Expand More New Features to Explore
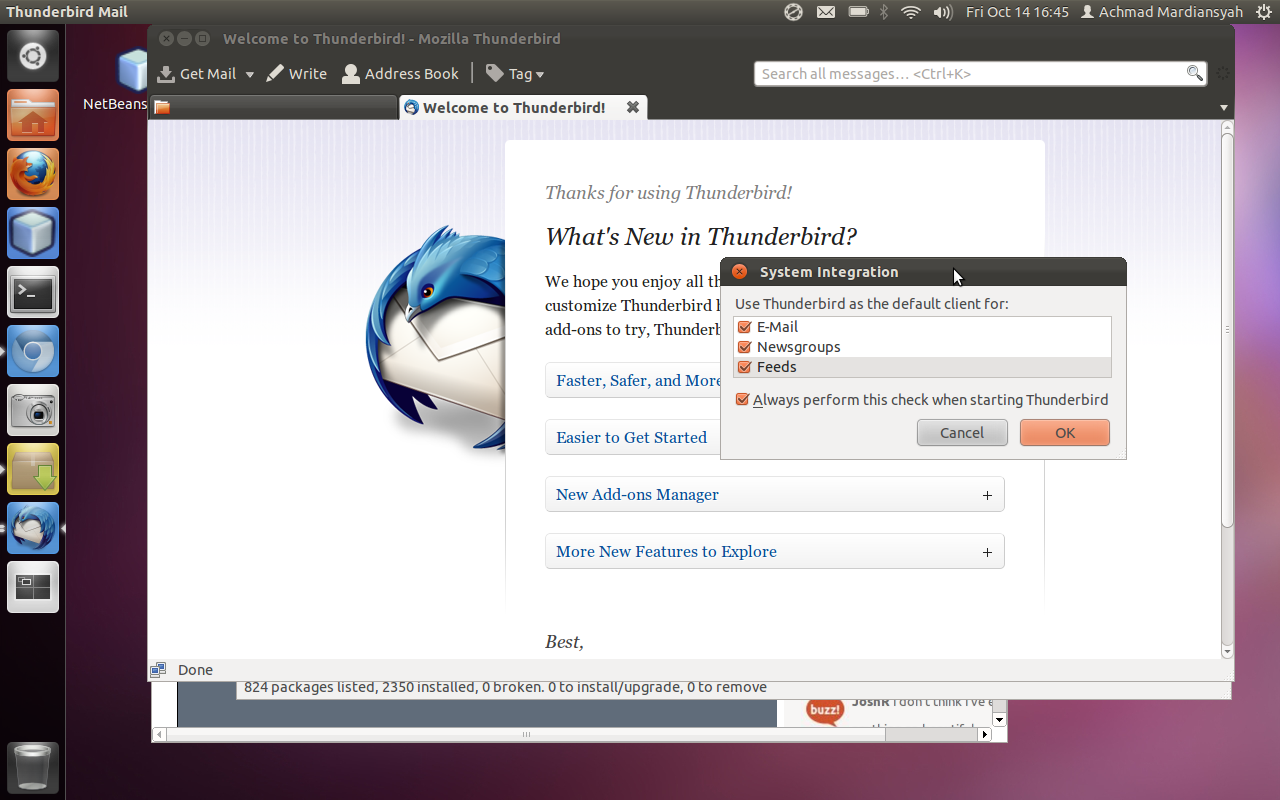The width and height of the screenshot is (1280, 800). tap(775, 552)
